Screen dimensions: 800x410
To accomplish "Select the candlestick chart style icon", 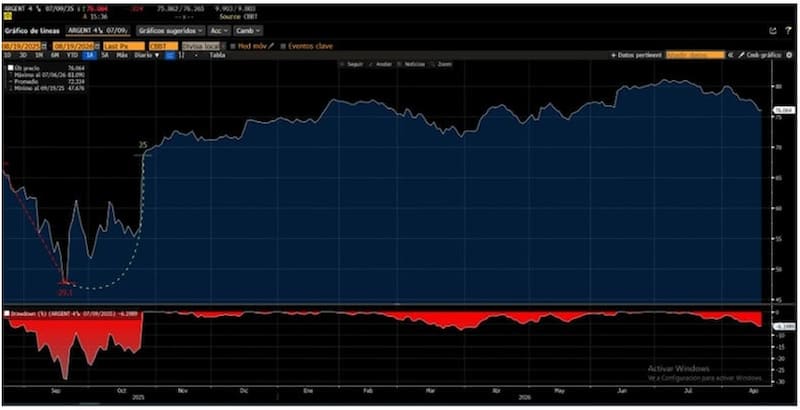I will tap(181, 55).
